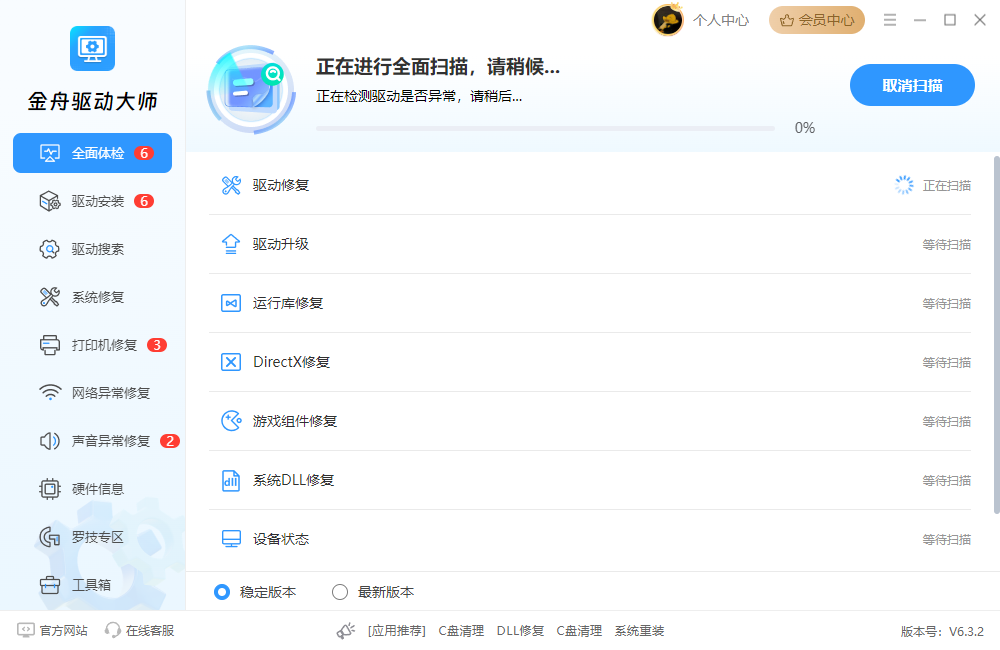Click the toolbox icon for 工具箱
This screenshot has height=650, width=1000.
[50, 585]
